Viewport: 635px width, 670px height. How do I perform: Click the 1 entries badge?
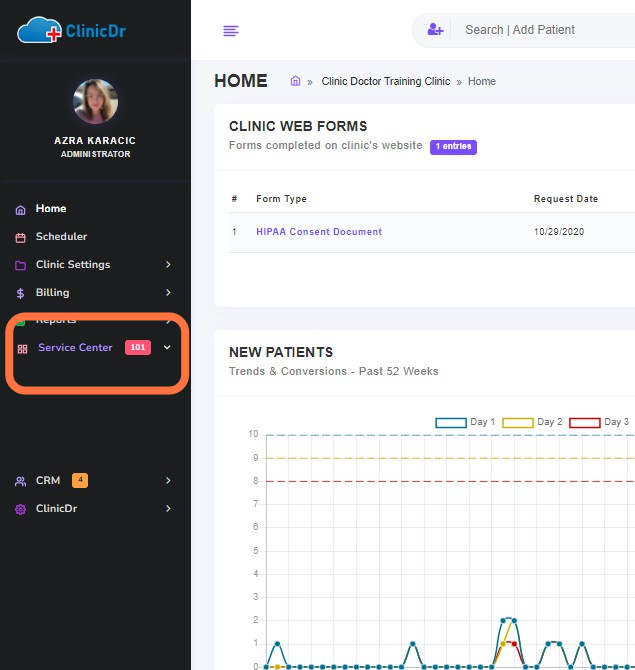click(453, 147)
